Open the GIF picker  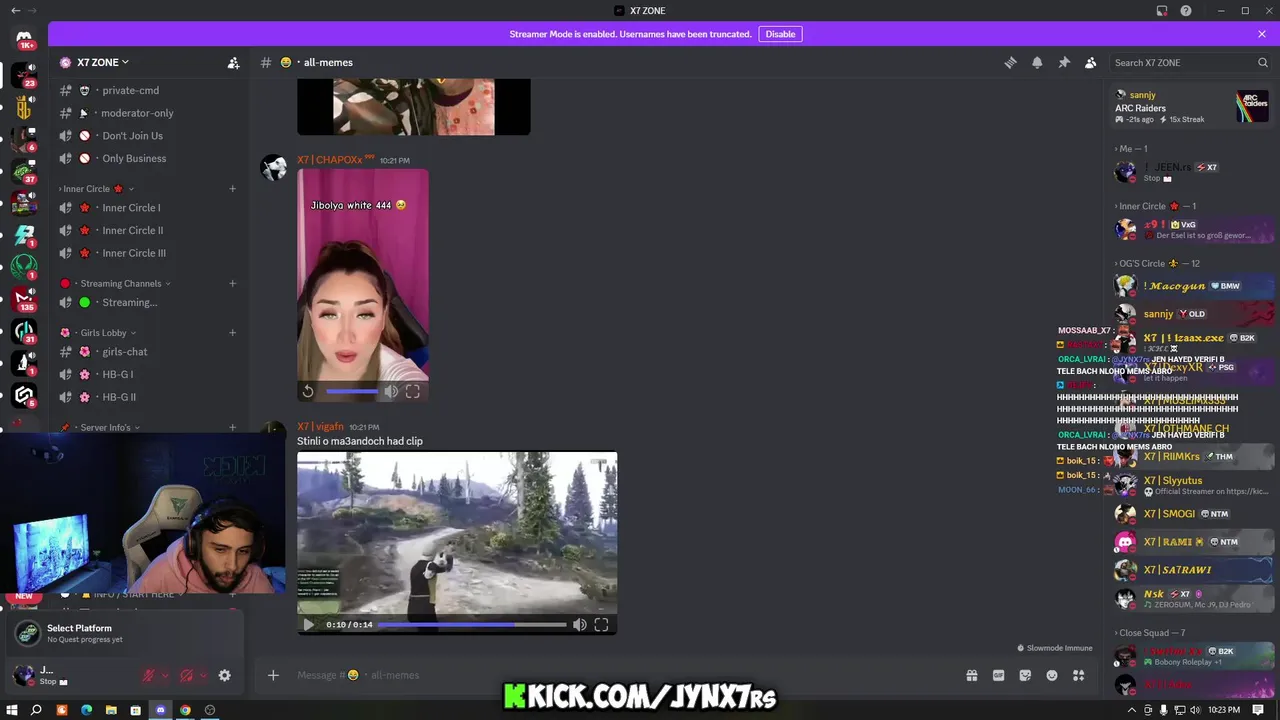click(x=998, y=675)
